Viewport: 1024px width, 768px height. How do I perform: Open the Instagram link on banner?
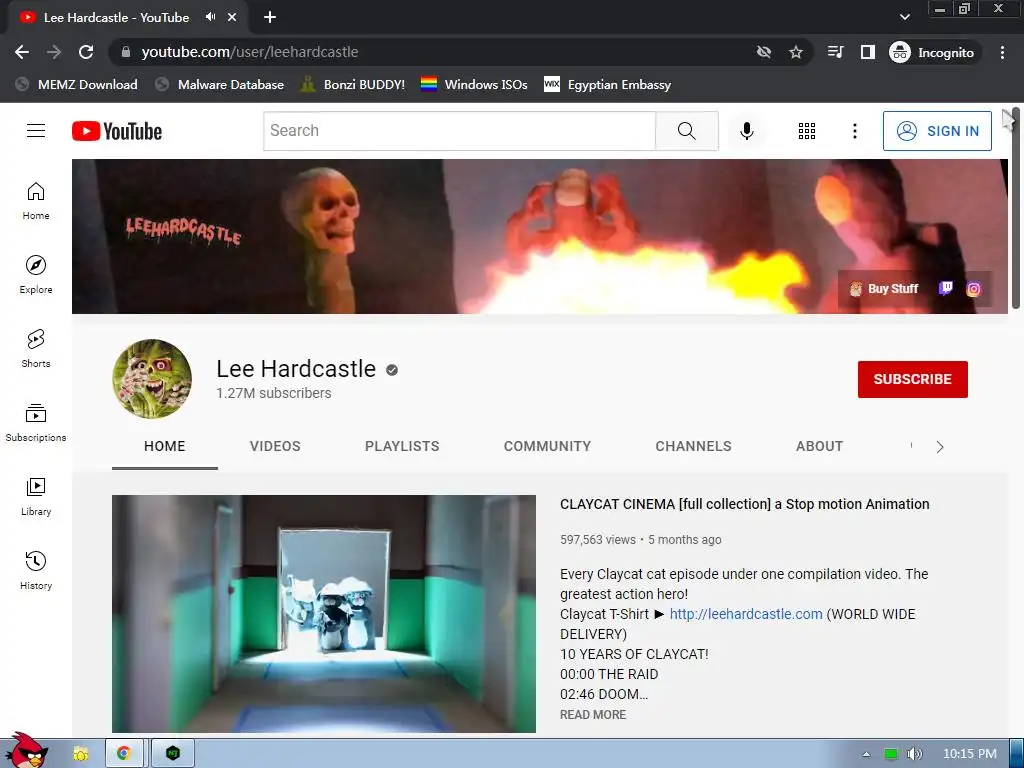(x=973, y=289)
